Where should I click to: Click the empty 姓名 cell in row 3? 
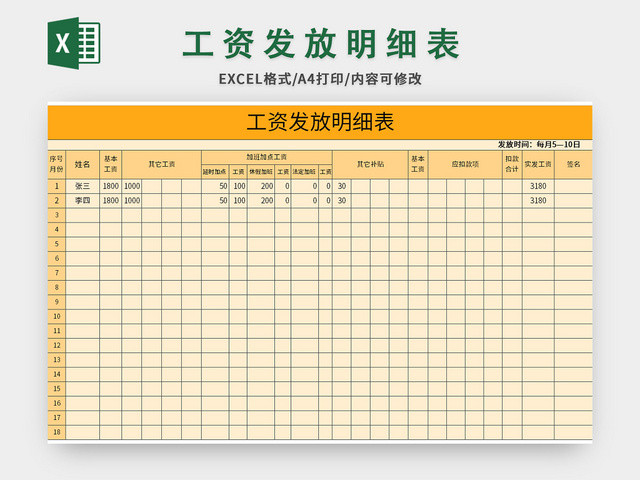(x=82, y=215)
